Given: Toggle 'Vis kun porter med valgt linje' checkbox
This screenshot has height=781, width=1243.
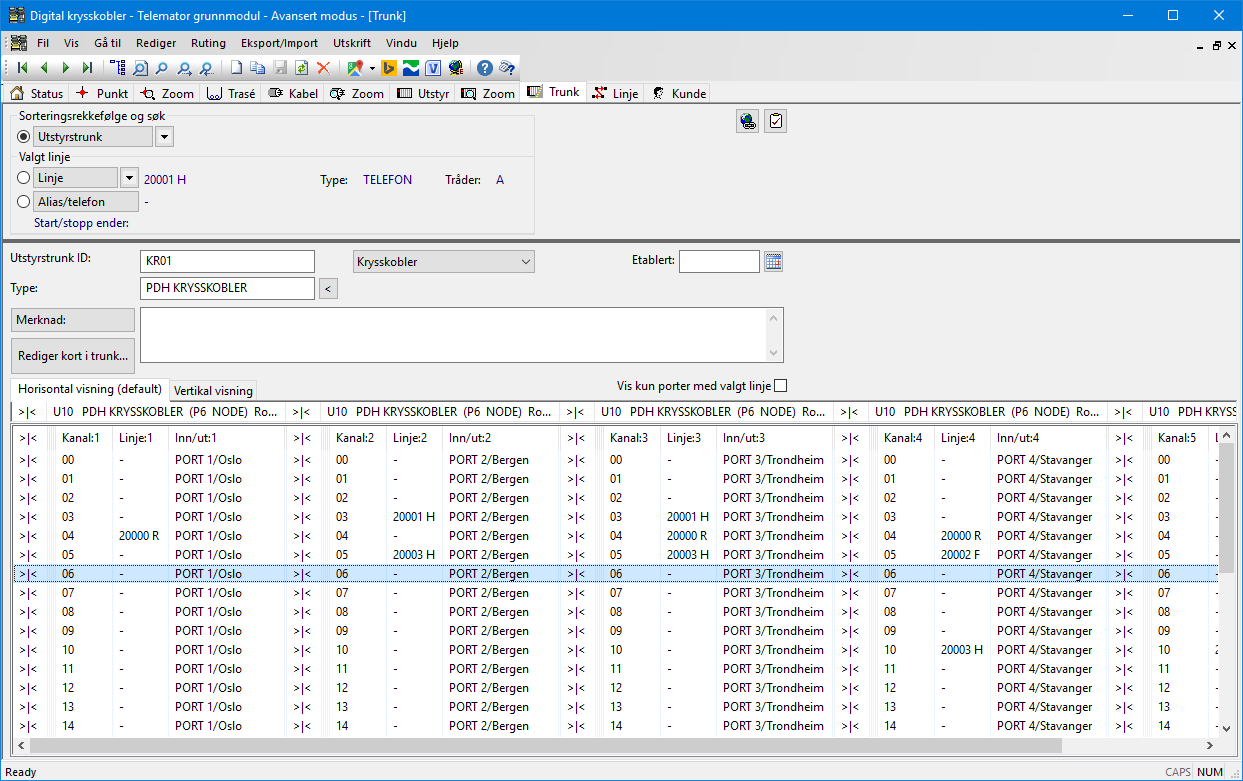Looking at the screenshot, I should coord(781,386).
